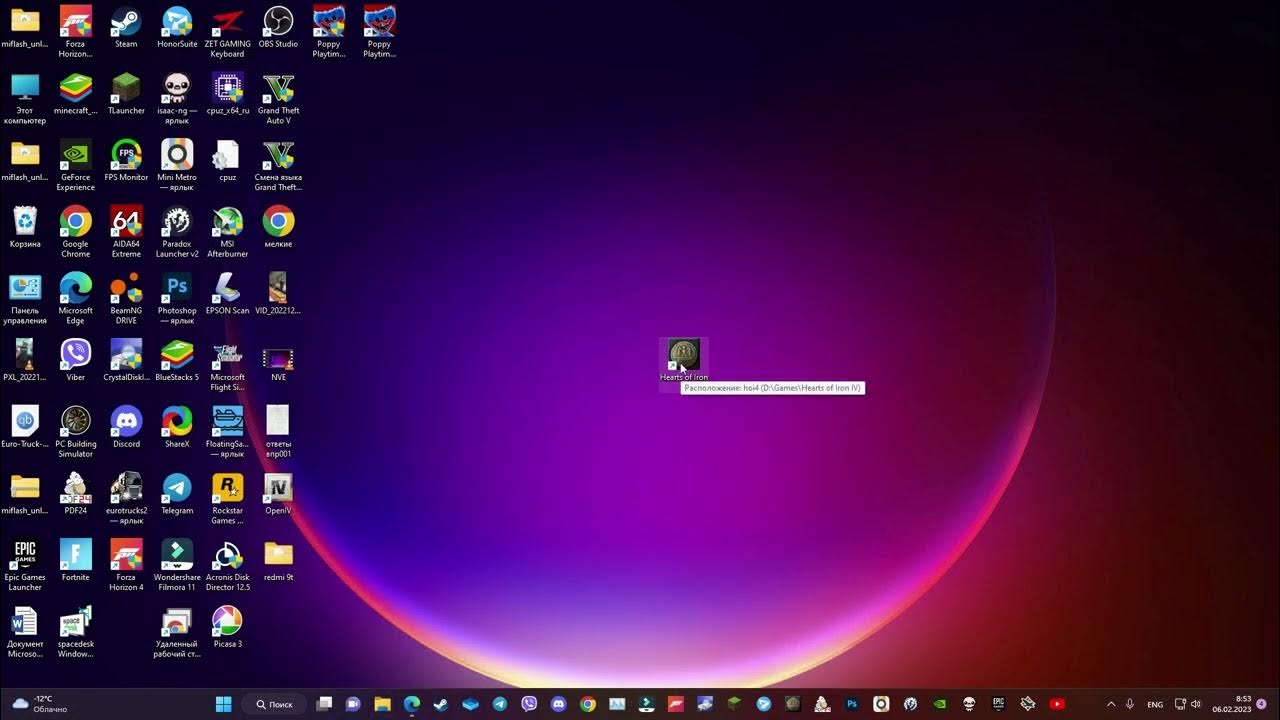Select Этот компьютер desktop icon

coord(25,98)
